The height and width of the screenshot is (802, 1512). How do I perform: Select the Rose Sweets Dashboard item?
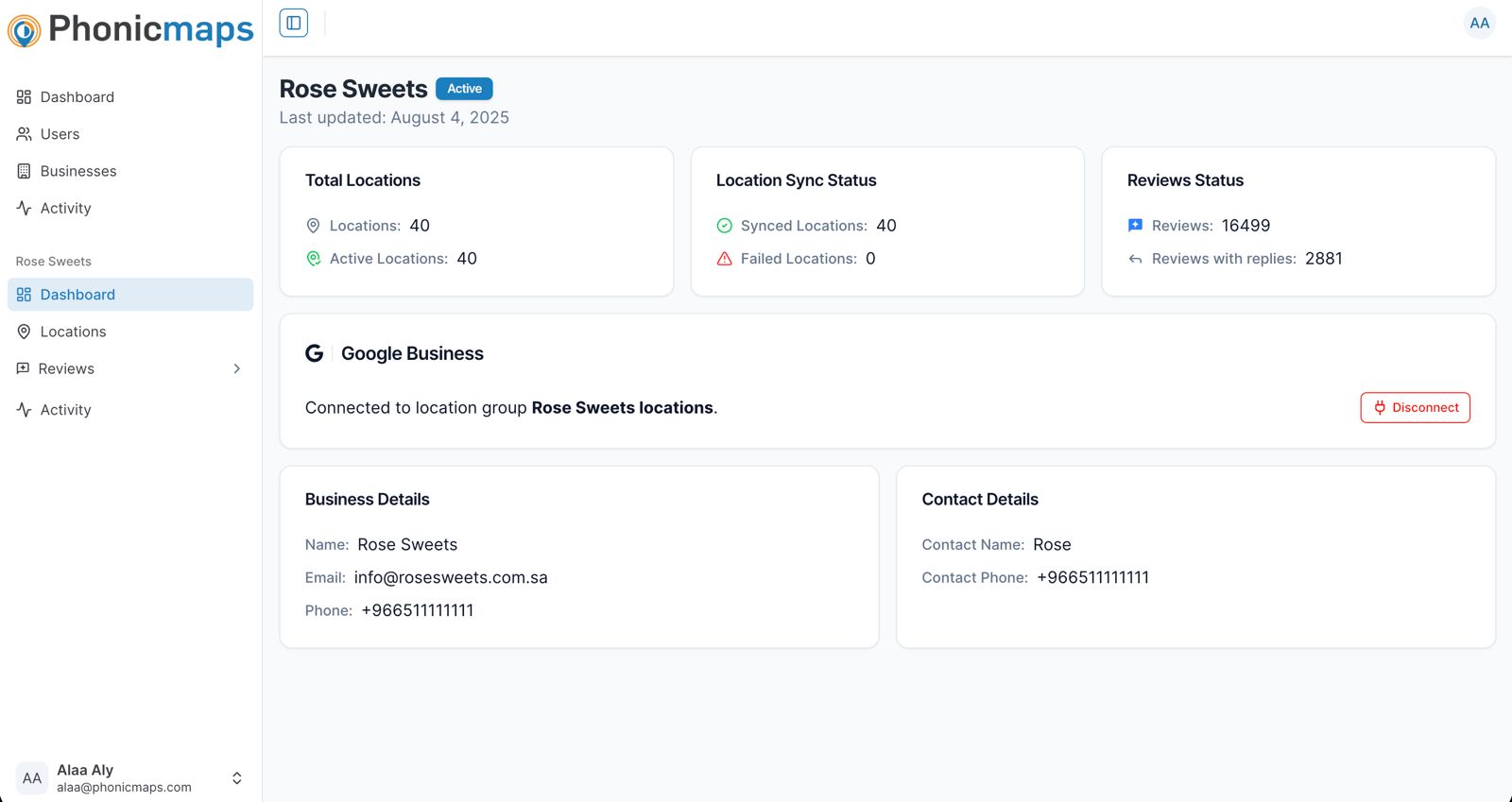[x=77, y=295]
